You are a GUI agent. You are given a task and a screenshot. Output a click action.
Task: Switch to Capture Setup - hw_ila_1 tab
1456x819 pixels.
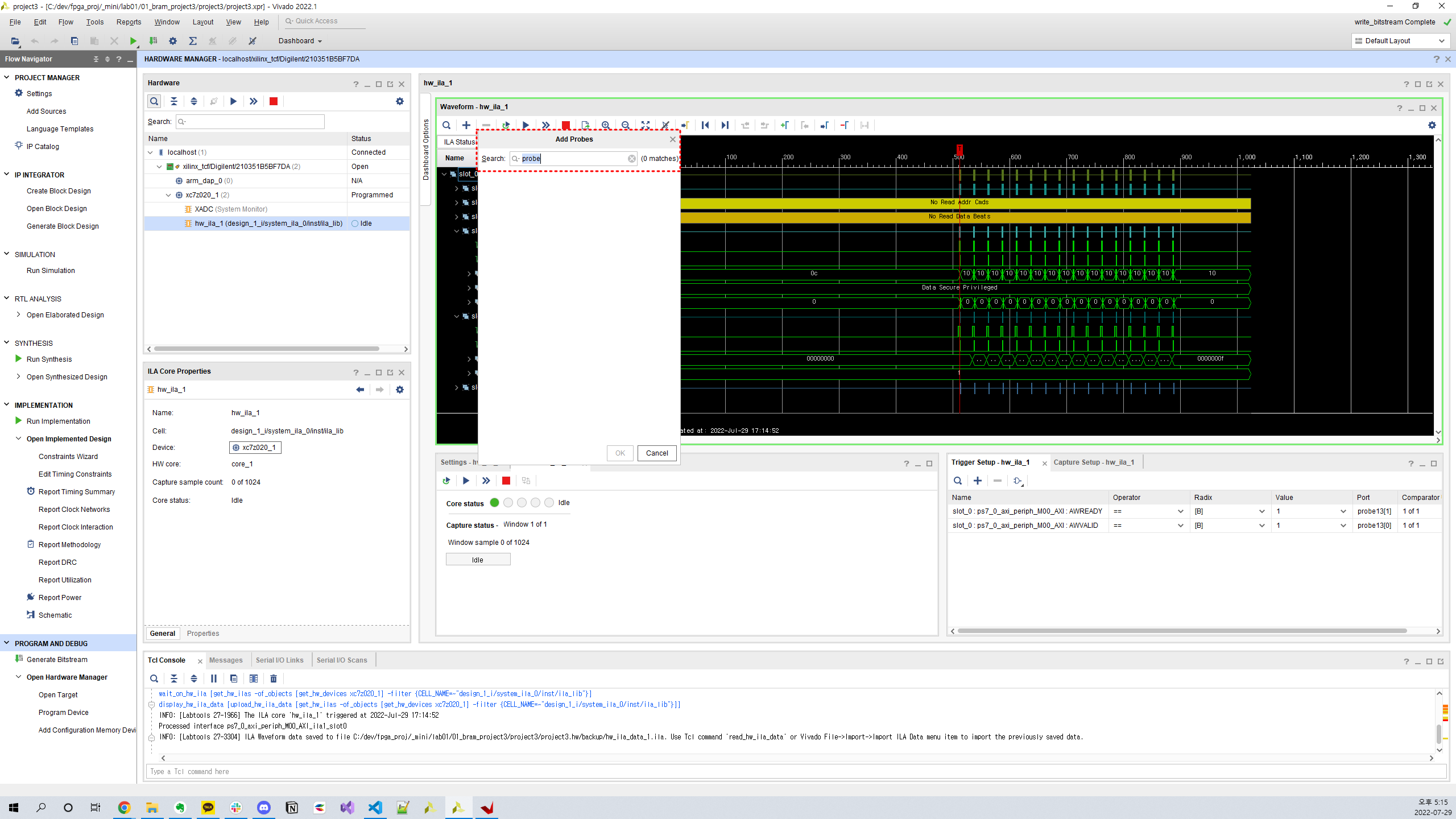(1093, 462)
